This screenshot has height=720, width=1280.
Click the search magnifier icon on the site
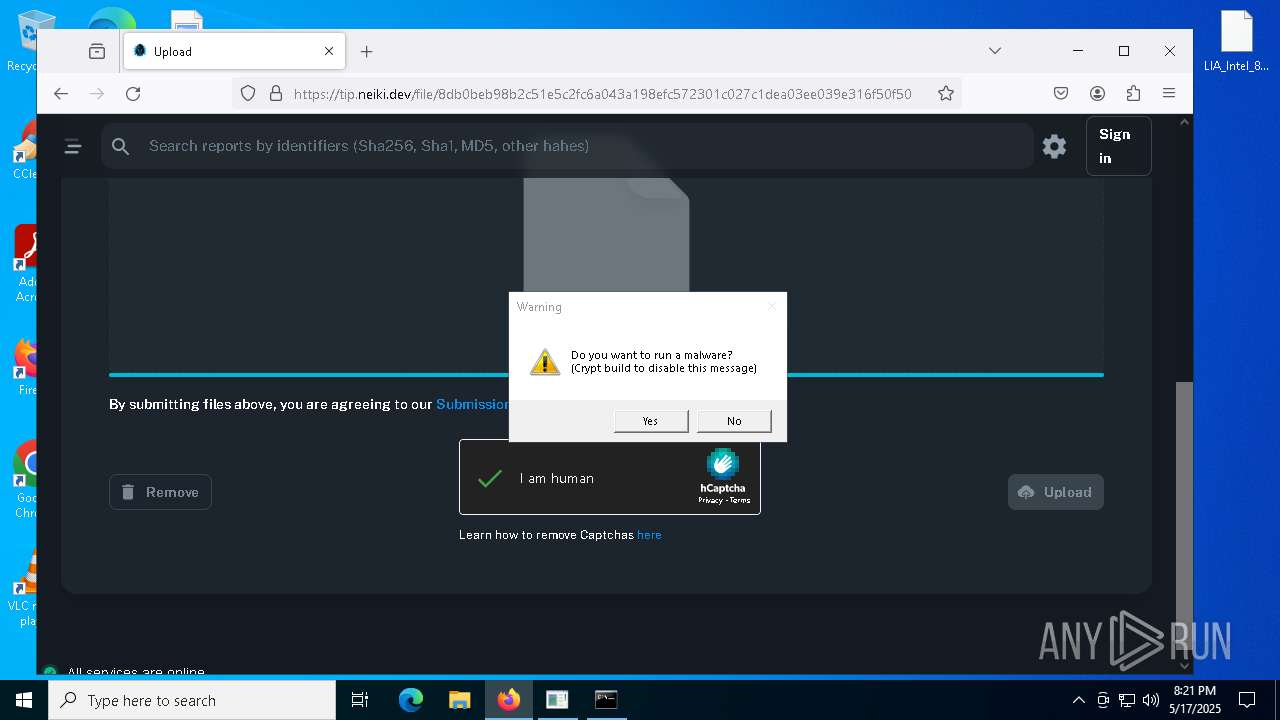(121, 147)
